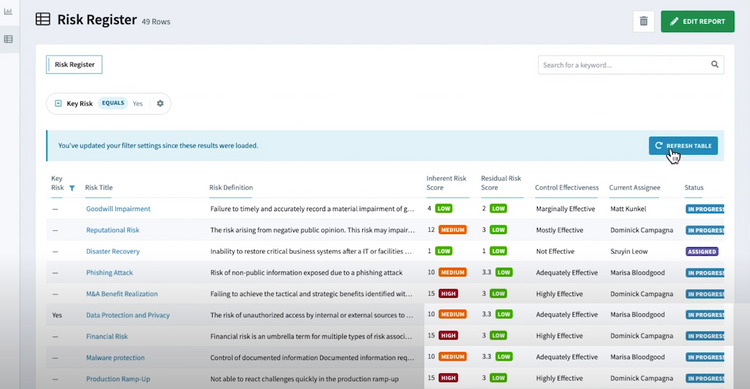This screenshot has width=750, height=389.
Task: Click the HIGH inherent badge for Financial Risk
Action: [x=448, y=335]
